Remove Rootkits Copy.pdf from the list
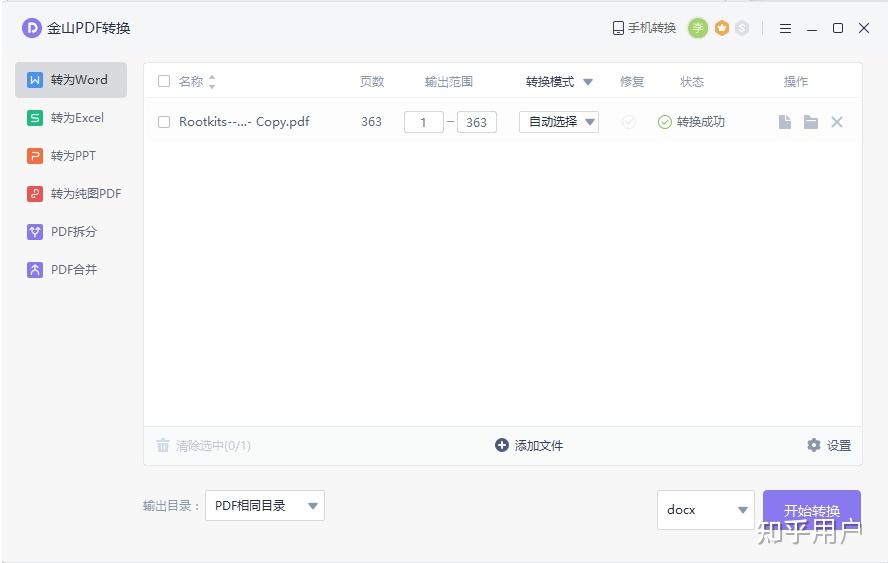This screenshot has height=563, width=888. click(836, 122)
